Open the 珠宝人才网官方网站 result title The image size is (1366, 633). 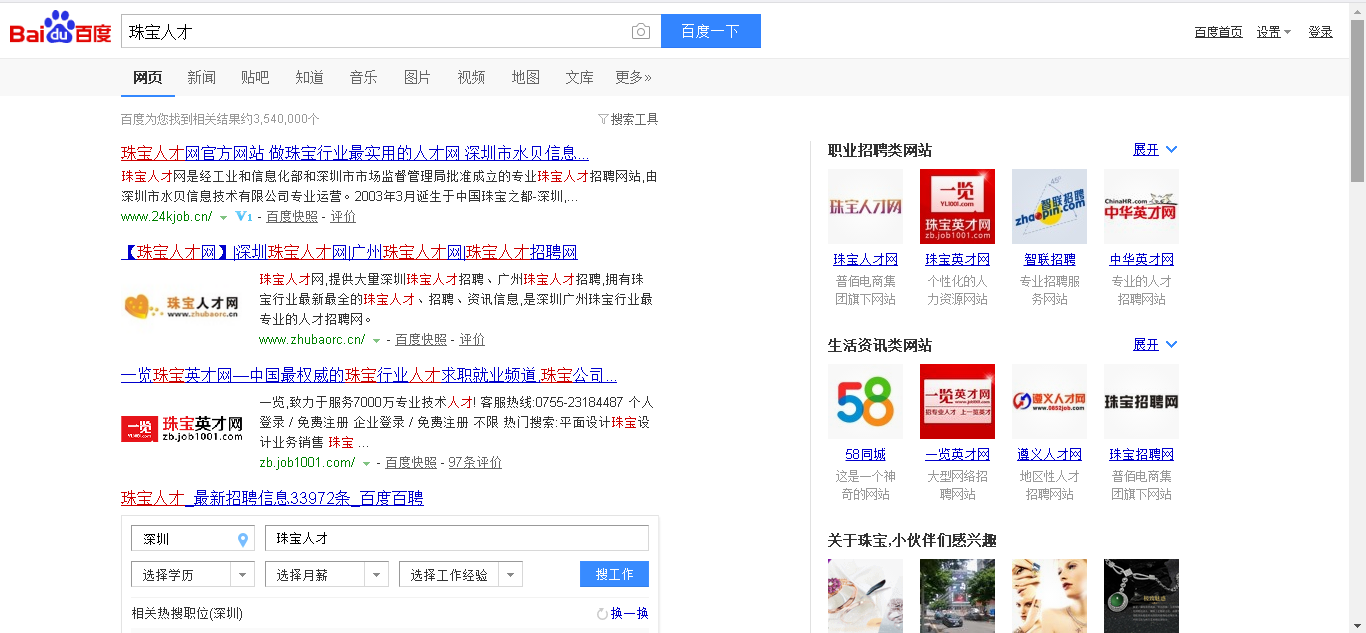coord(355,153)
